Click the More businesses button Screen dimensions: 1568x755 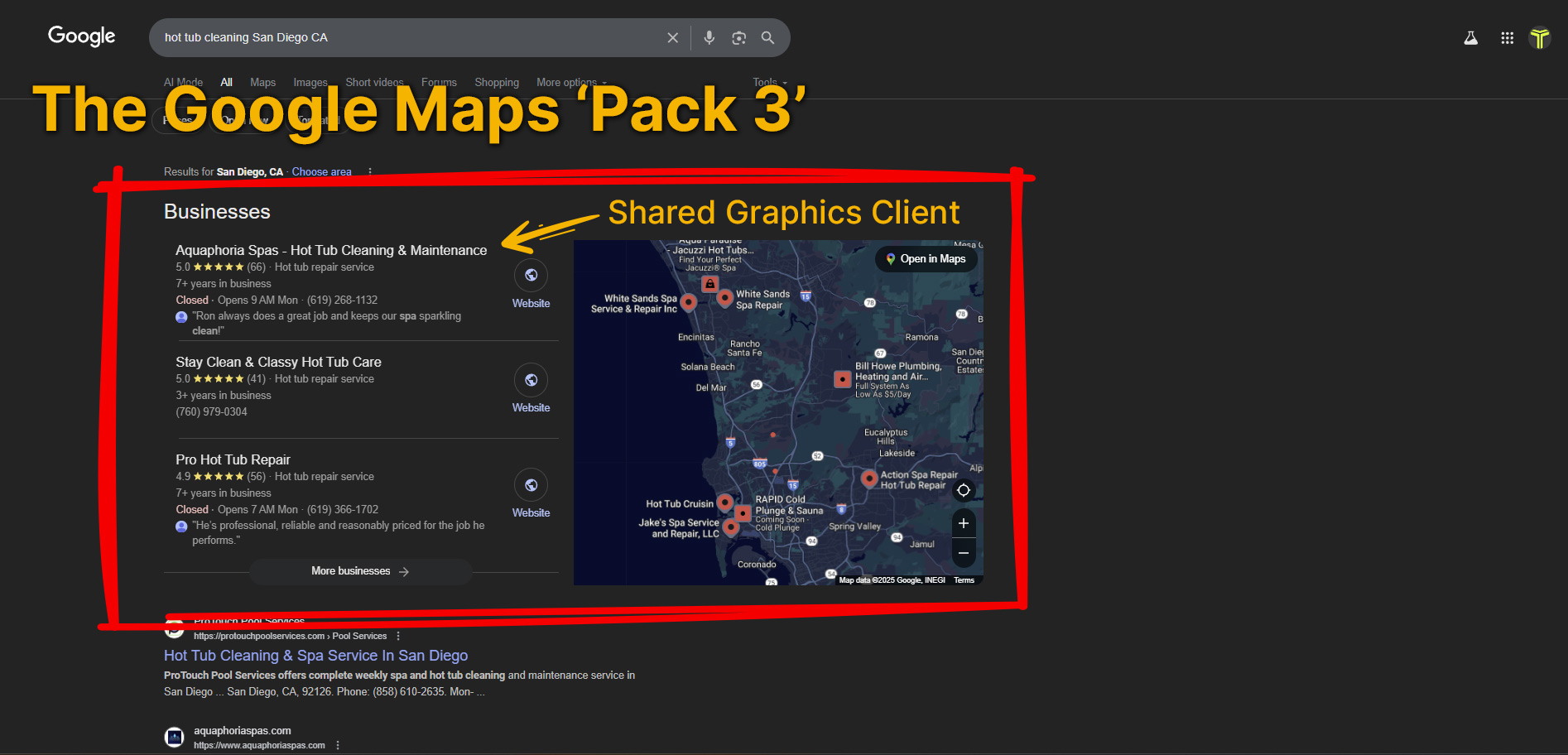[x=360, y=571]
